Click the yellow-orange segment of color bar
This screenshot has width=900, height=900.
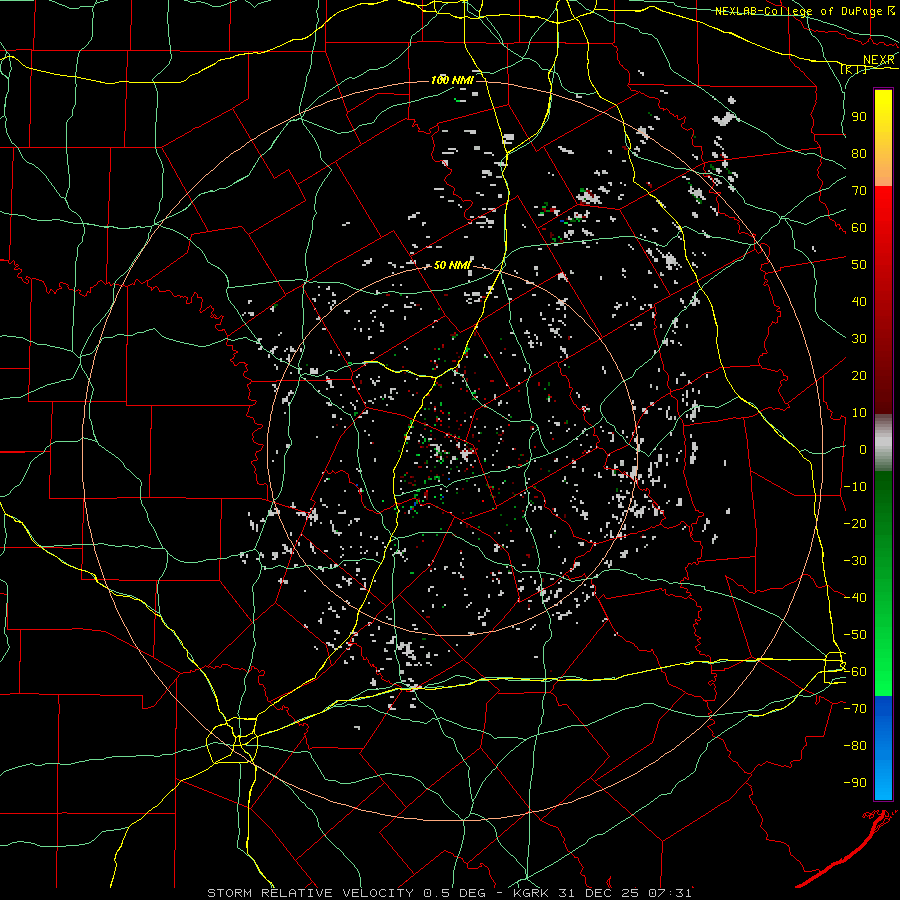pos(883,138)
